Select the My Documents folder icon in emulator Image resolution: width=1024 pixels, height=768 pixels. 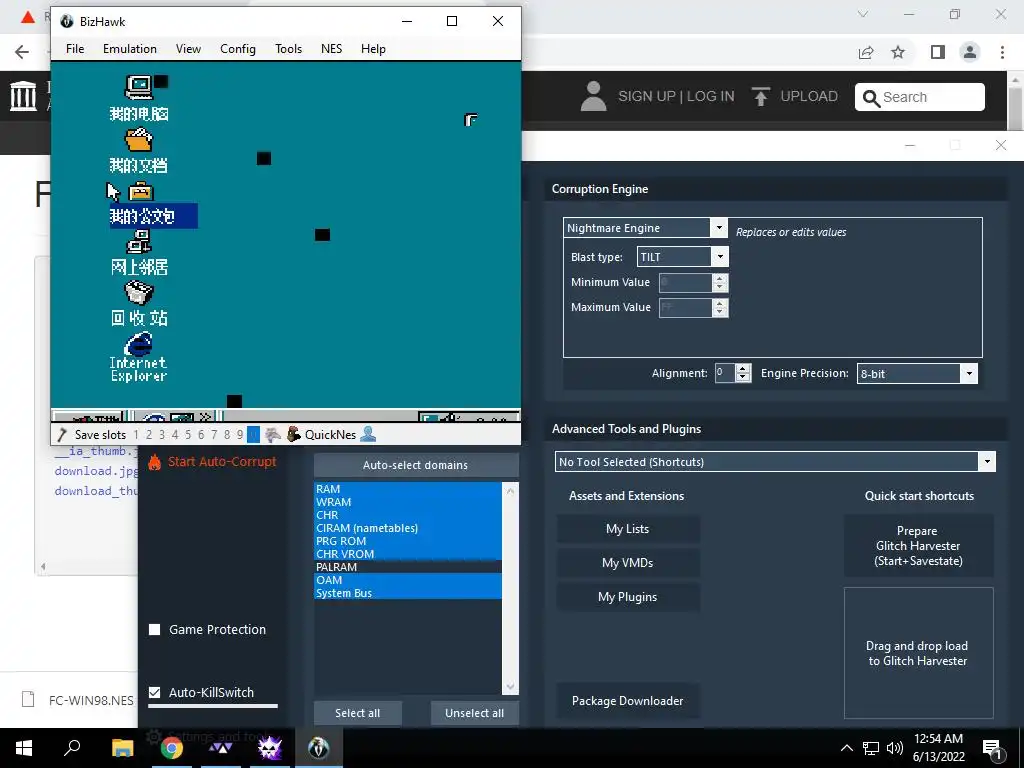138,139
